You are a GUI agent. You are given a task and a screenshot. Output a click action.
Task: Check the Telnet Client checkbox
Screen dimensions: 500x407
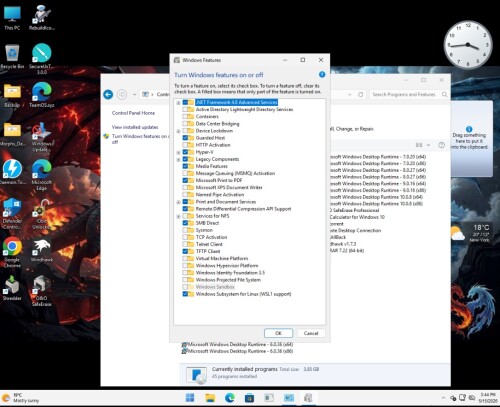tap(185, 244)
